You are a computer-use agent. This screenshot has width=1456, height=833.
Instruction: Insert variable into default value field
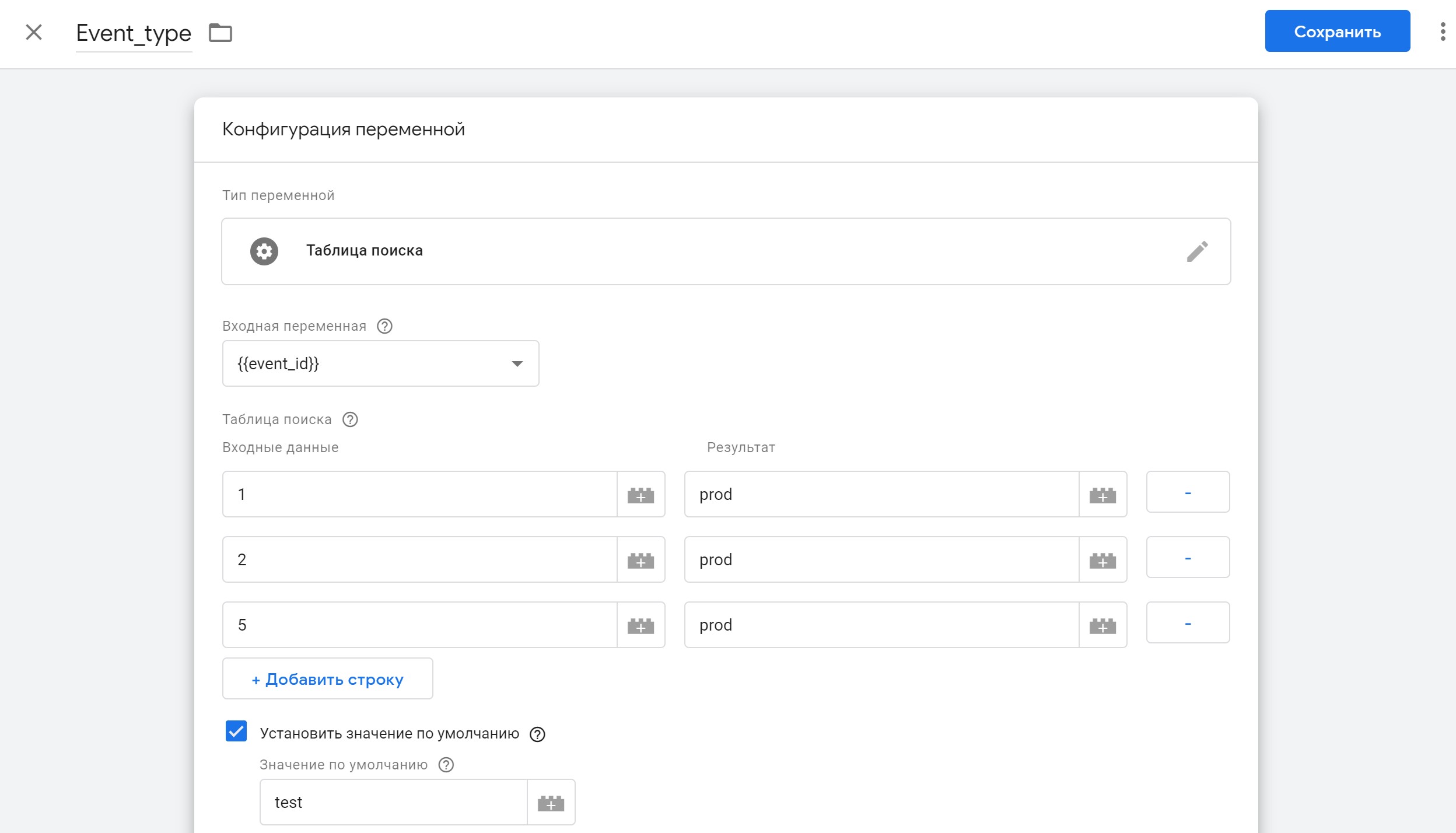tap(551, 802)
